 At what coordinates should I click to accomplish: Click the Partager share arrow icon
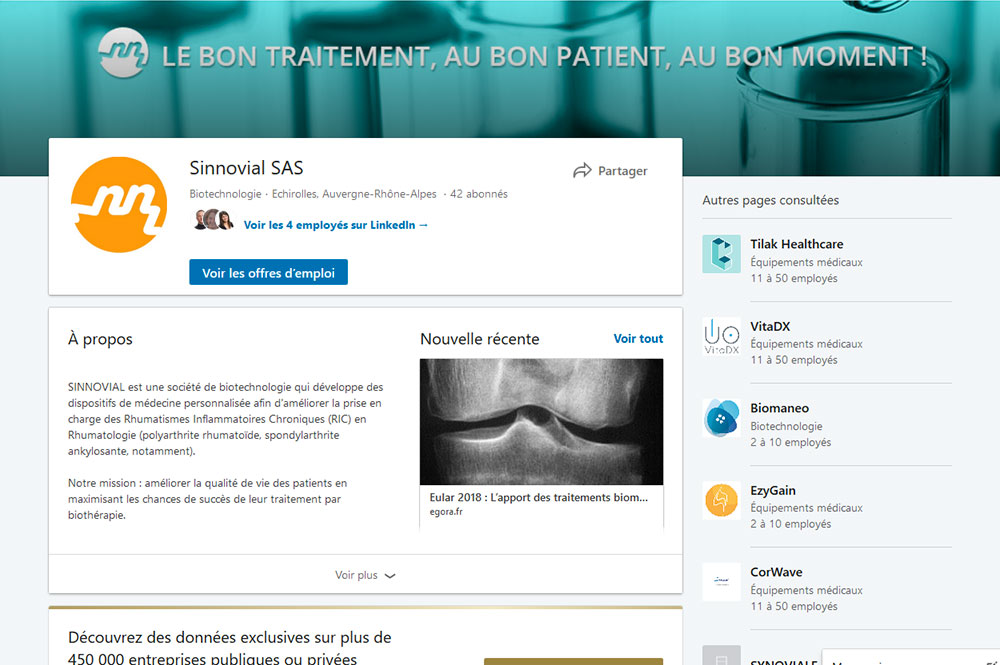click(582, 170)
